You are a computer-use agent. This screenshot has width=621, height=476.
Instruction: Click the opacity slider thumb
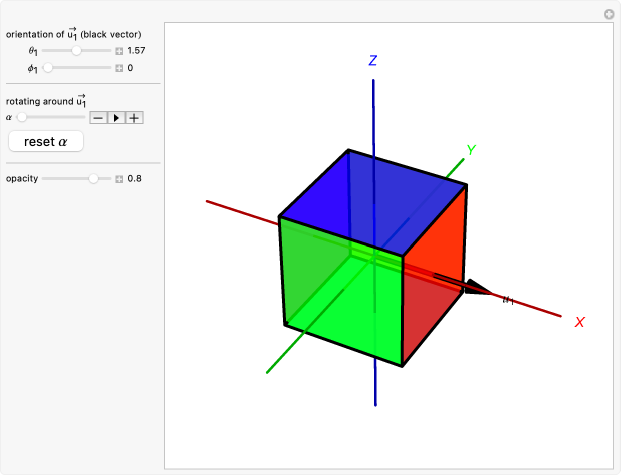tap(93, 179)
